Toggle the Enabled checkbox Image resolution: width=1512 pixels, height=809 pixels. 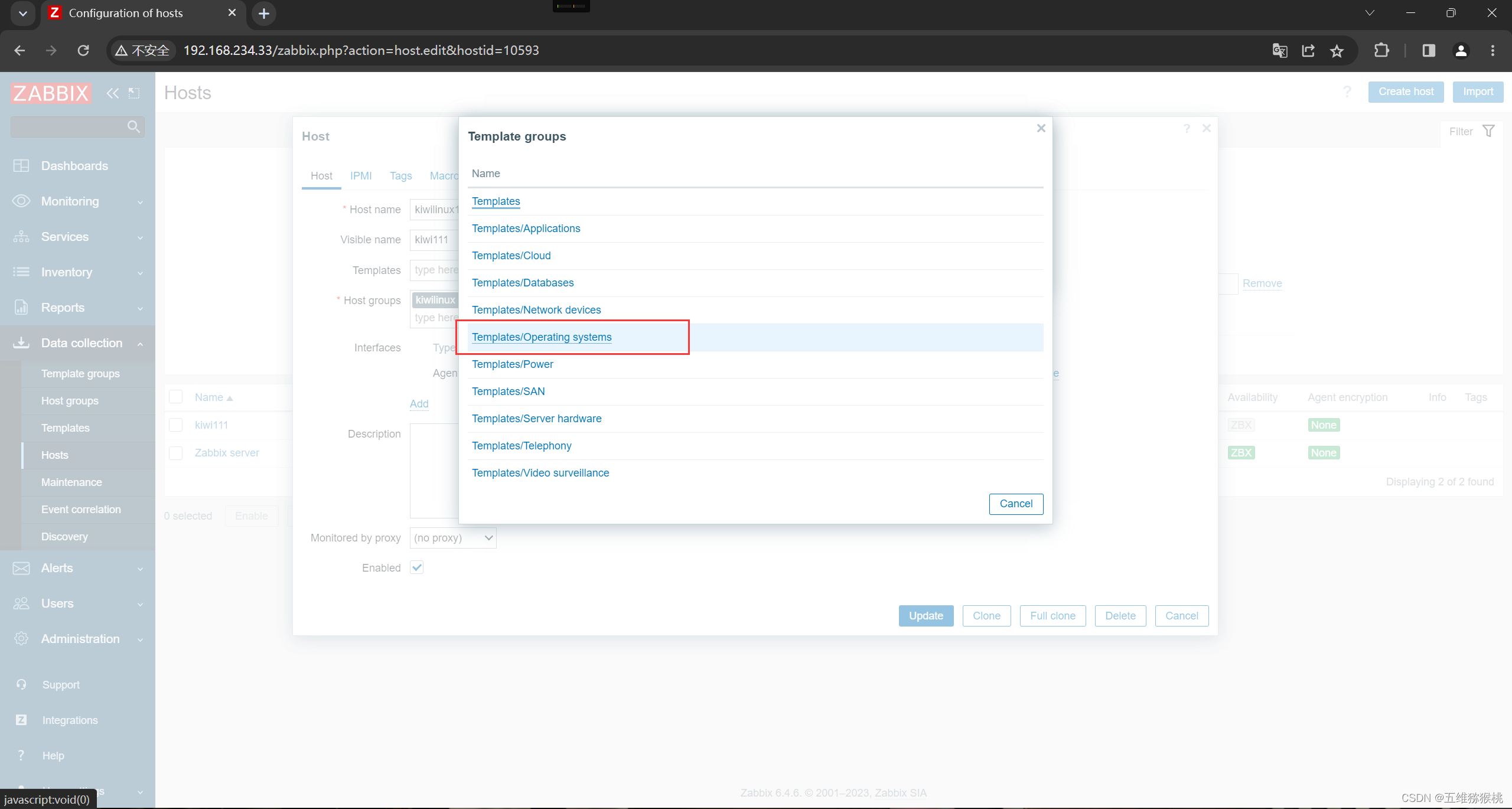coord(417,567)
